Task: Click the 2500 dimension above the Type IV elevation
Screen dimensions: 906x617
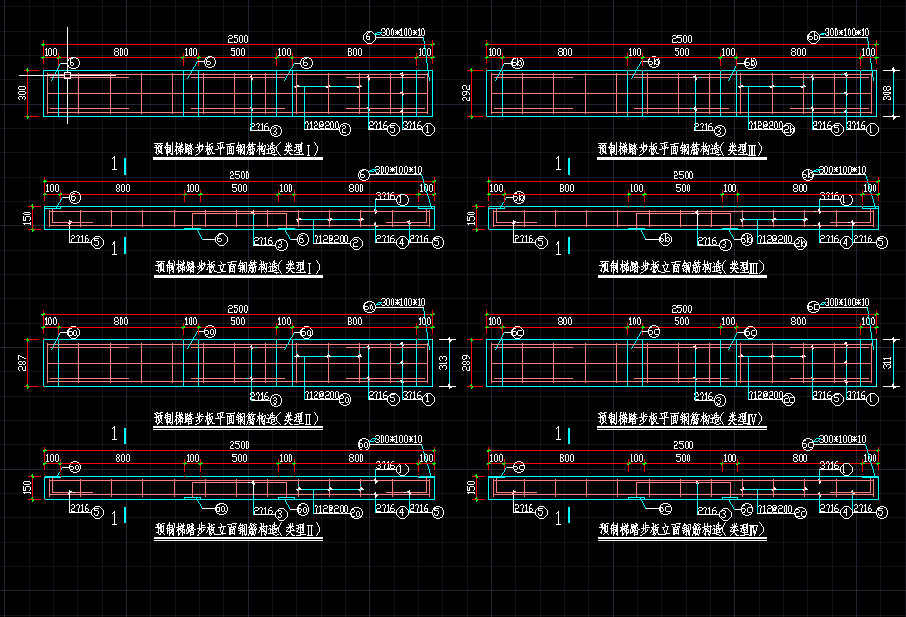Action: pos(683,445)
